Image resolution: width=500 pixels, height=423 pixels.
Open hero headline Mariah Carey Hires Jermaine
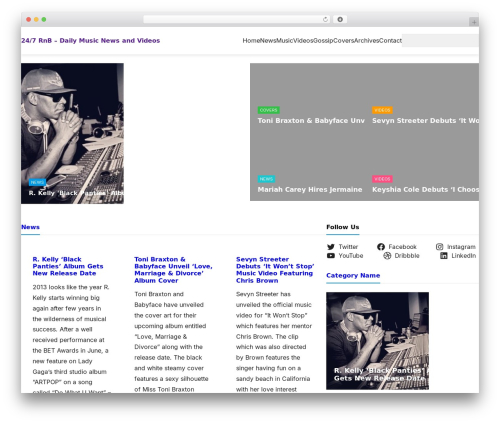[310, 190]
